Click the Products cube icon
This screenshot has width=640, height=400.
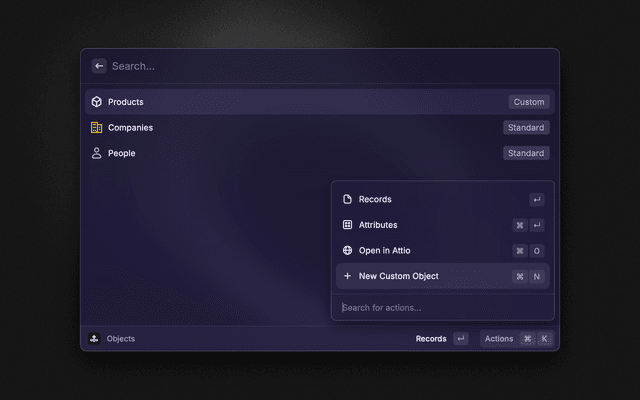tap(97, 102)
